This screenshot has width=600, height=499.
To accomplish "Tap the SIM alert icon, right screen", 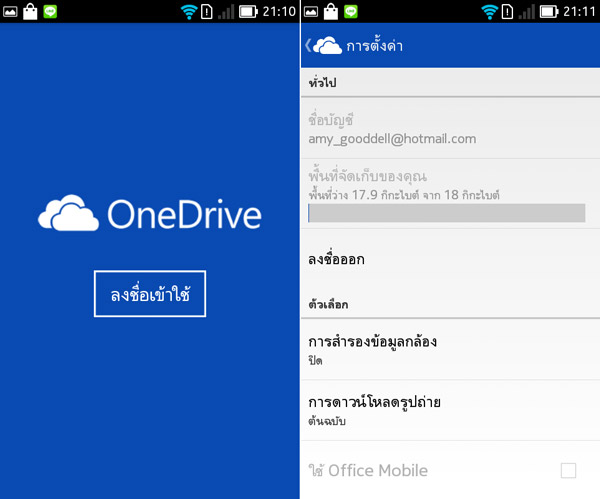I will pyautogui.click(x=507, y=12).
